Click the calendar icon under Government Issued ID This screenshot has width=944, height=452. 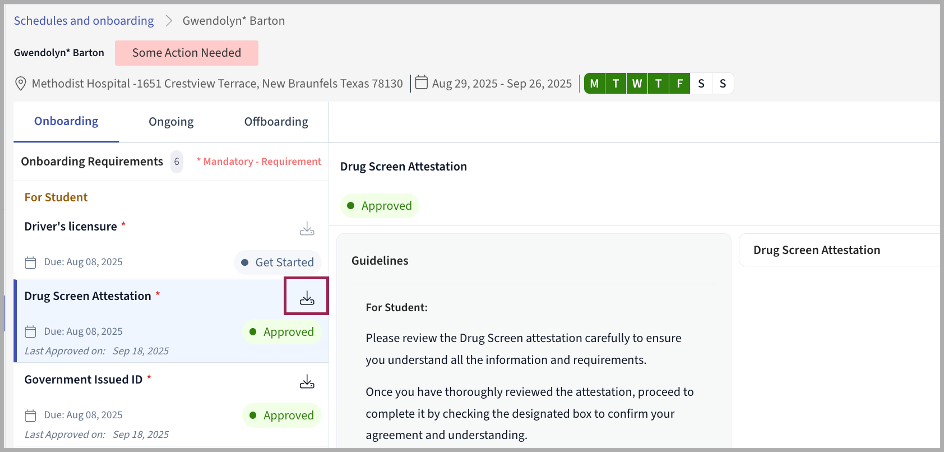click(x=31, y=415)
